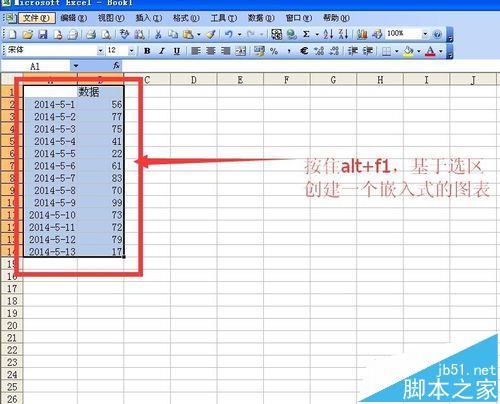Image resolution: width=500 pixels, height=404 pixels.
Task: Click the Print icon
Action: pyautogui.click(x=91, y=34)
